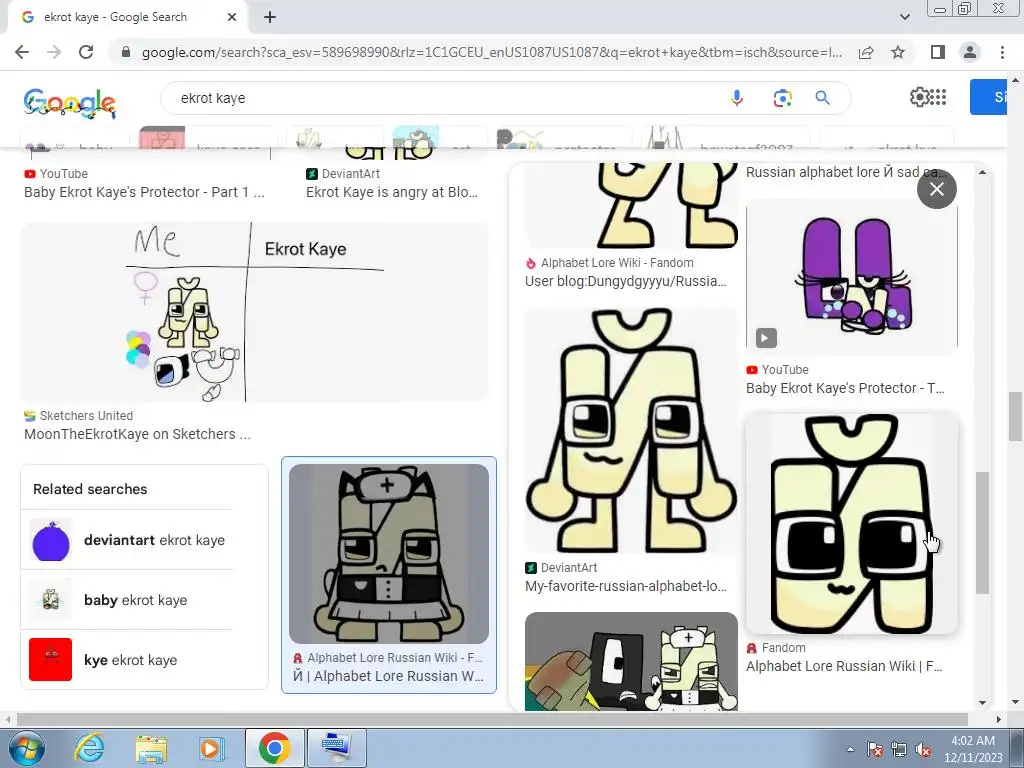Launch Internet Explorer from the taskbar
This screenshot has height=768, width=1024.
click(88, 748)
